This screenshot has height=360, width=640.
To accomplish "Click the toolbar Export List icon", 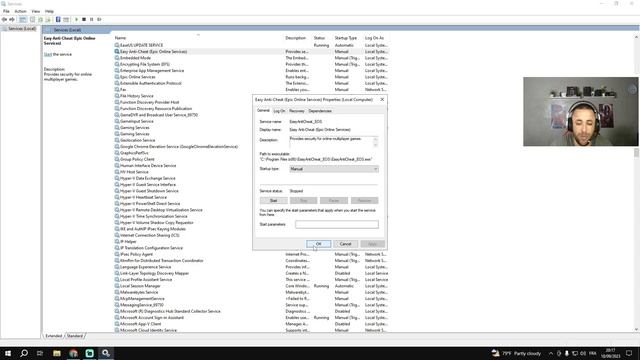I will click(48, 19).
